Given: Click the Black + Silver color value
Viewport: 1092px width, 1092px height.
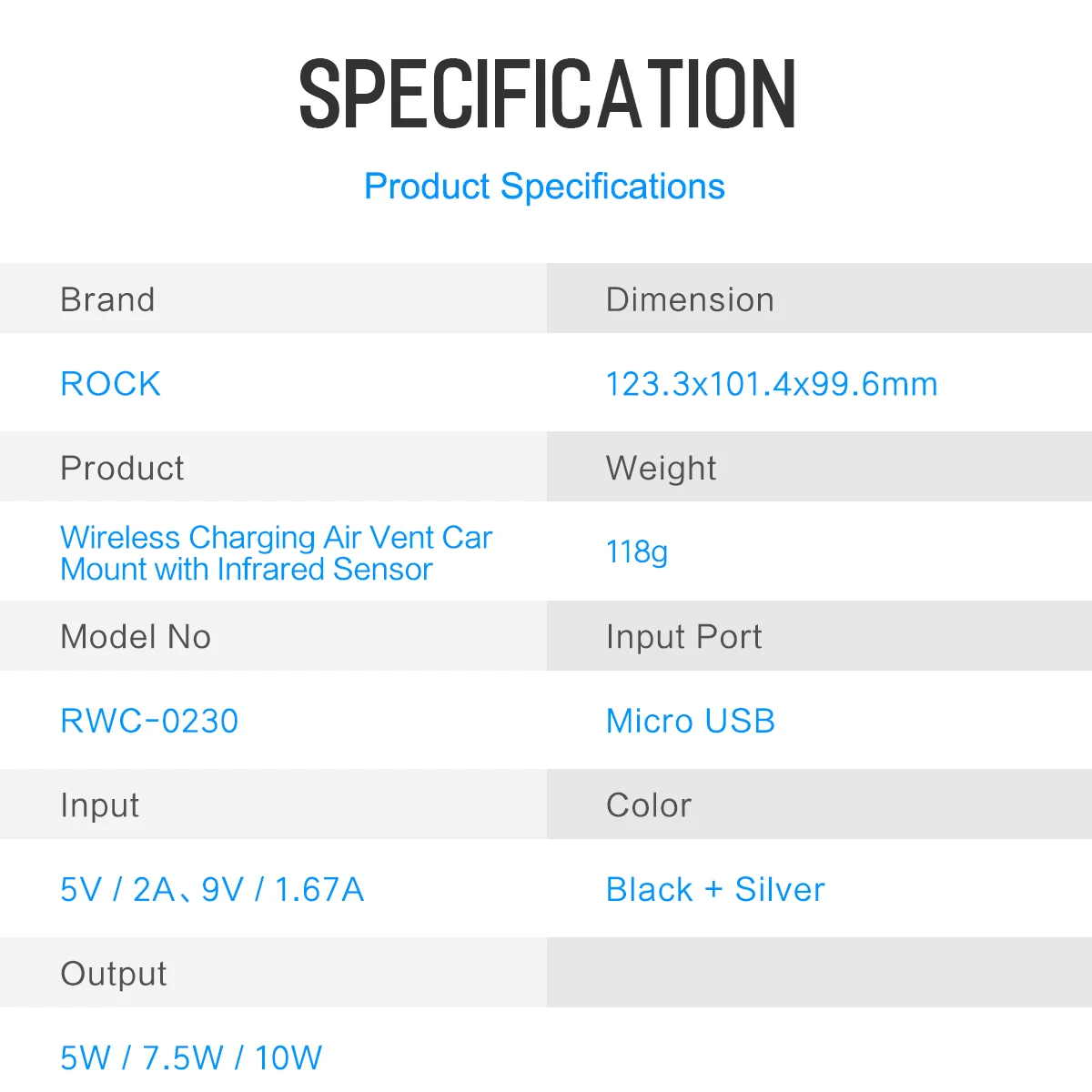Looking at the screenshot, I should 715,889.
